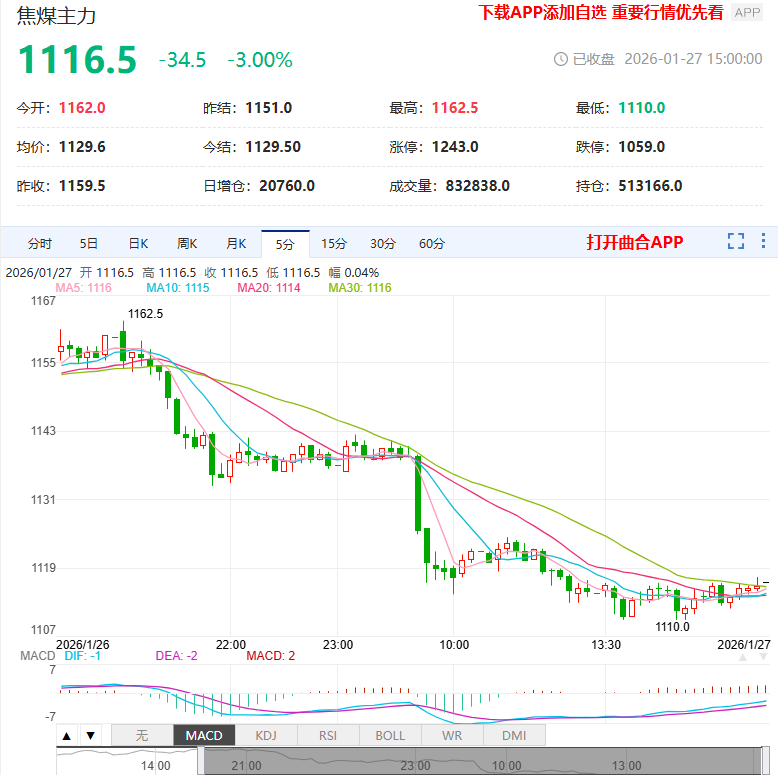This screenshot has height=775, width=778.
Task: Select the 月K tab
Action: click(x=236, y=244)
